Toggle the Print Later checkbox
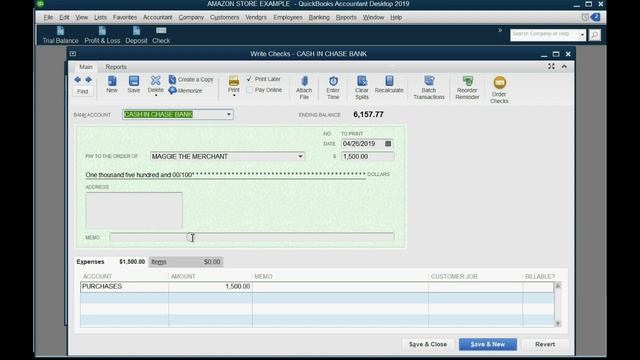 (249, 79)
